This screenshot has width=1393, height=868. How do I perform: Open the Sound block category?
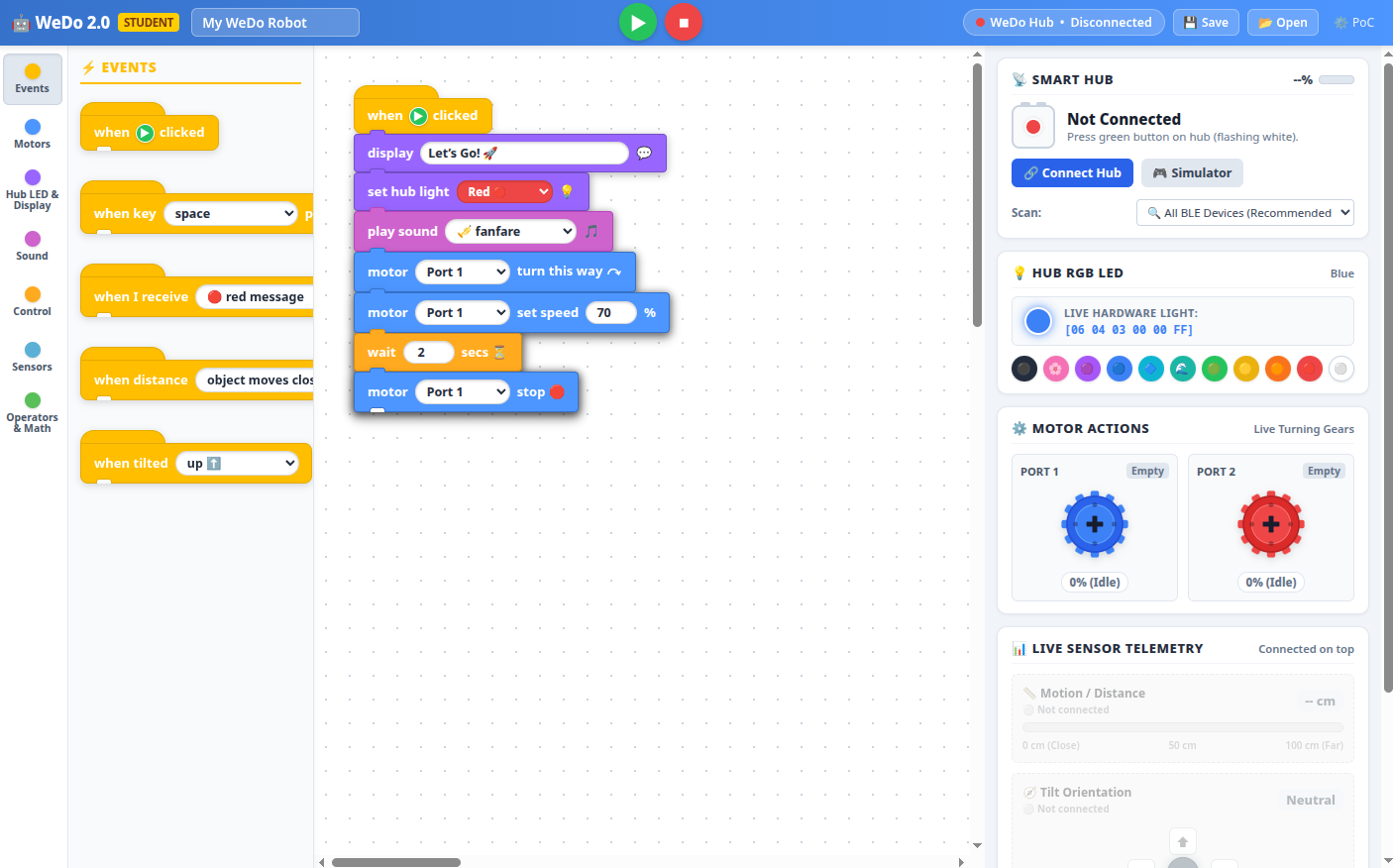(x=33, y=246)
